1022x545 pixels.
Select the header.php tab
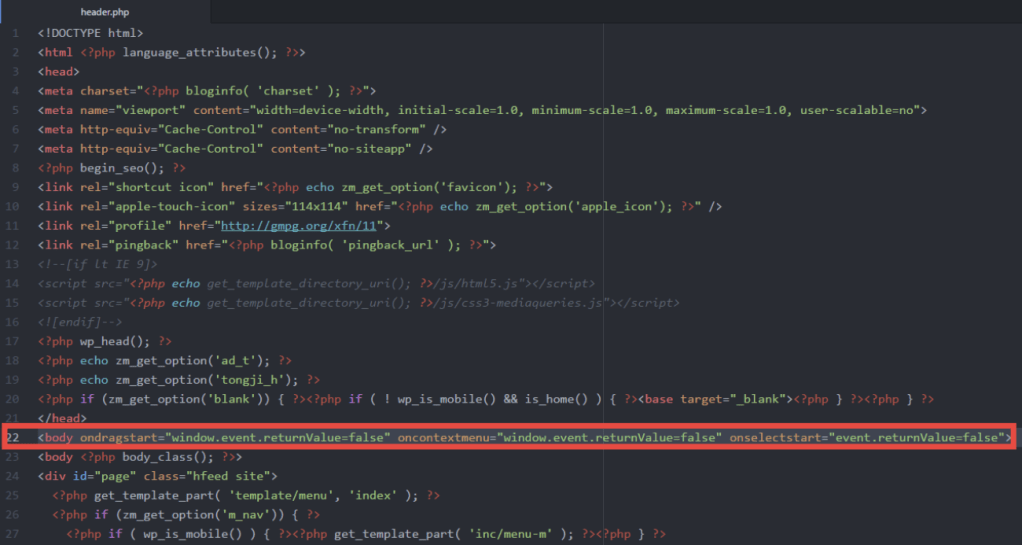[x=107, y=12]
